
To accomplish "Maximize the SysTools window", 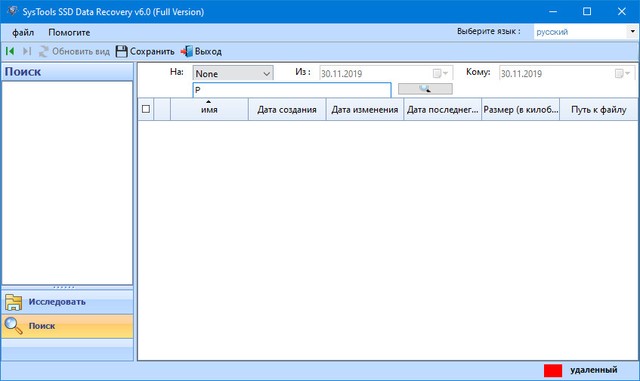I will (x=587, y=11).
